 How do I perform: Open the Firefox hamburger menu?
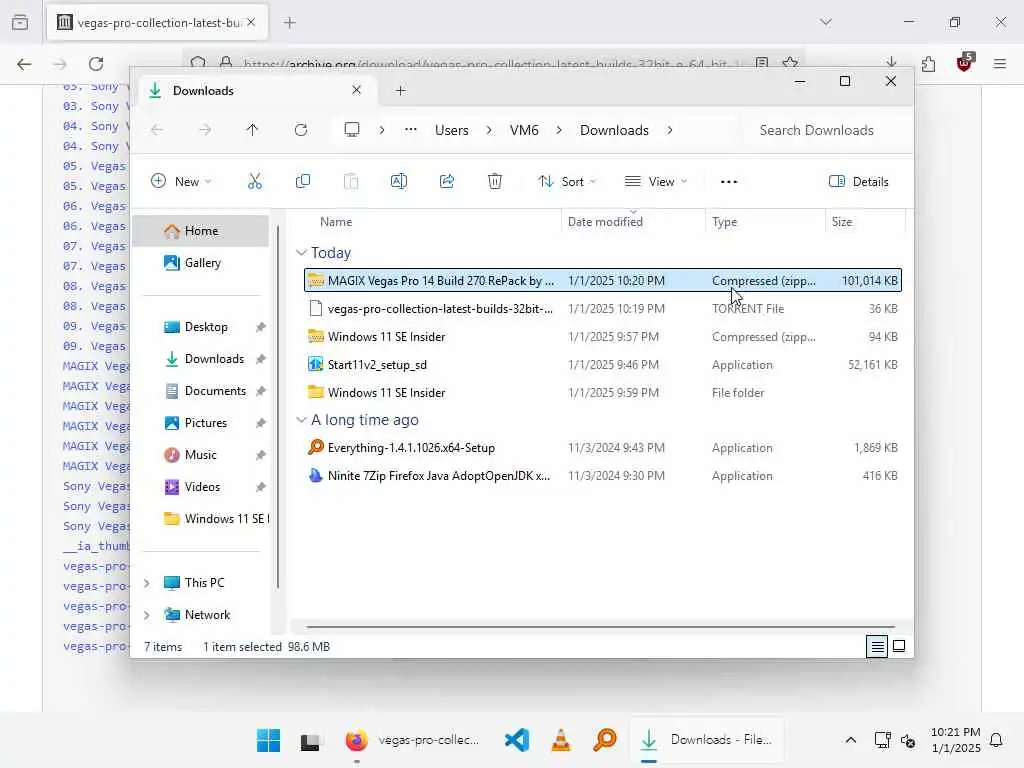(x=1000, y=63)
